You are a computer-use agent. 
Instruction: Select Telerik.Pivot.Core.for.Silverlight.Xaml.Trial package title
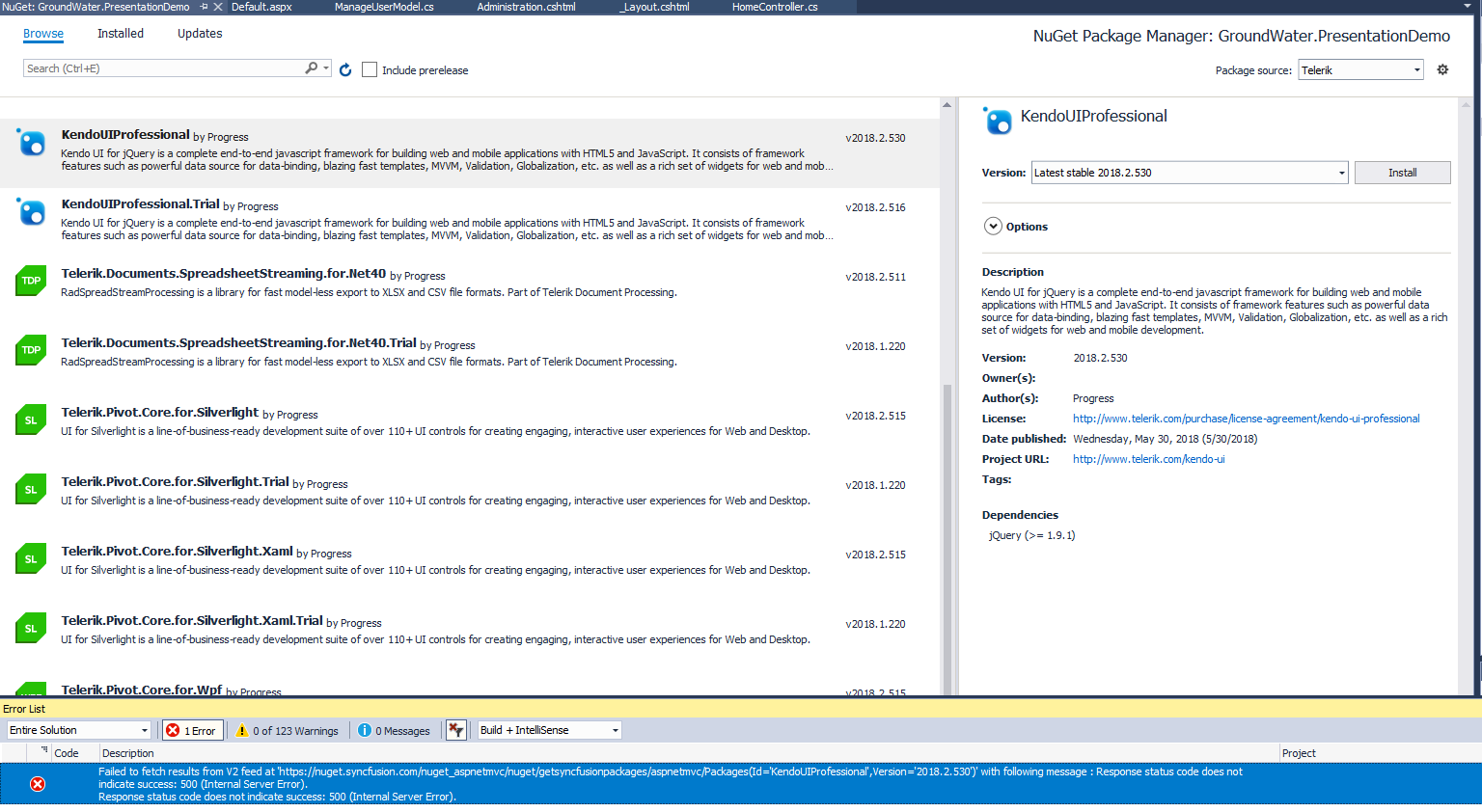click(x=192, y=621)
